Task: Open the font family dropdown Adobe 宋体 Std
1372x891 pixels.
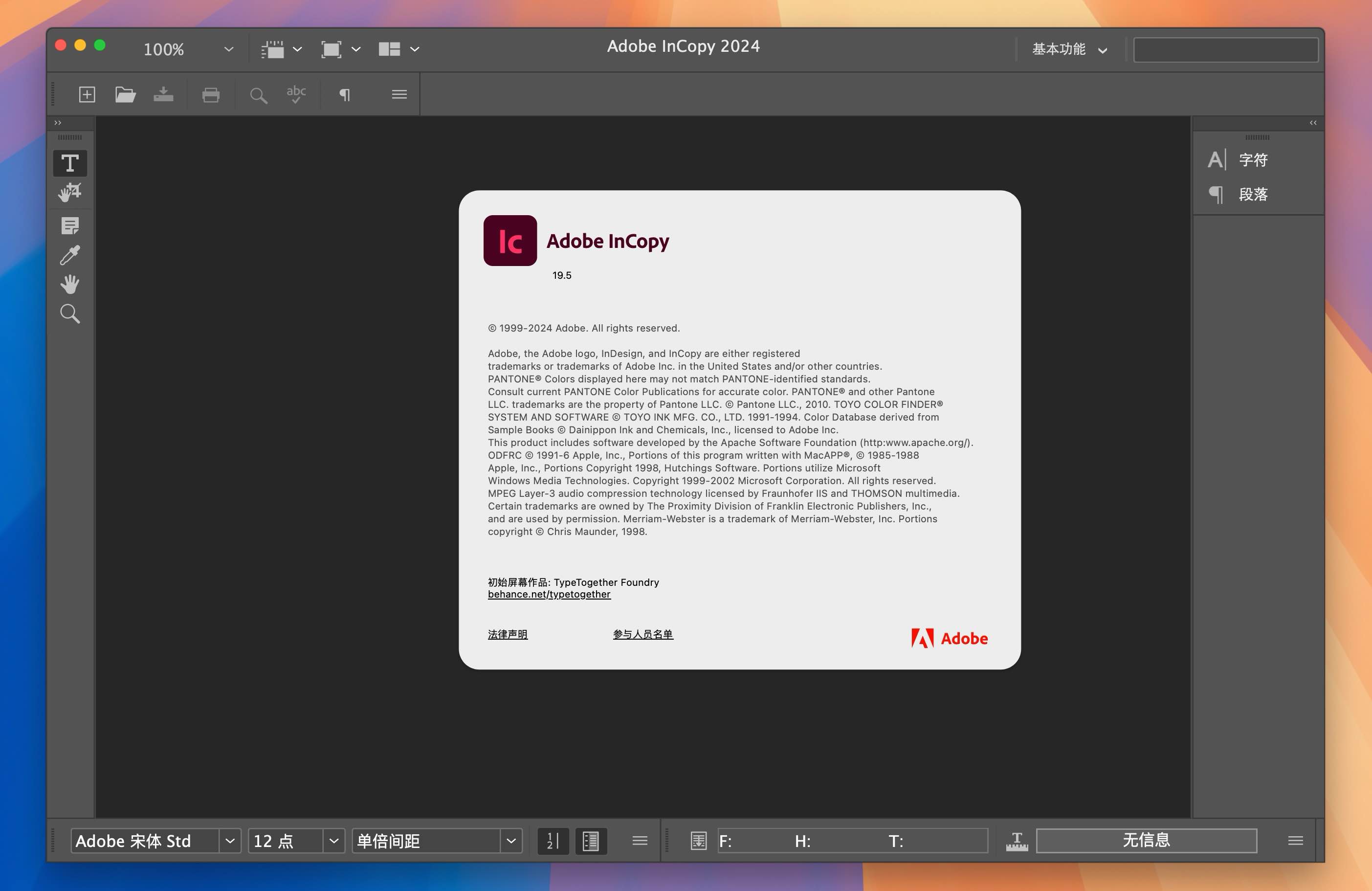Action: [229, 841]
